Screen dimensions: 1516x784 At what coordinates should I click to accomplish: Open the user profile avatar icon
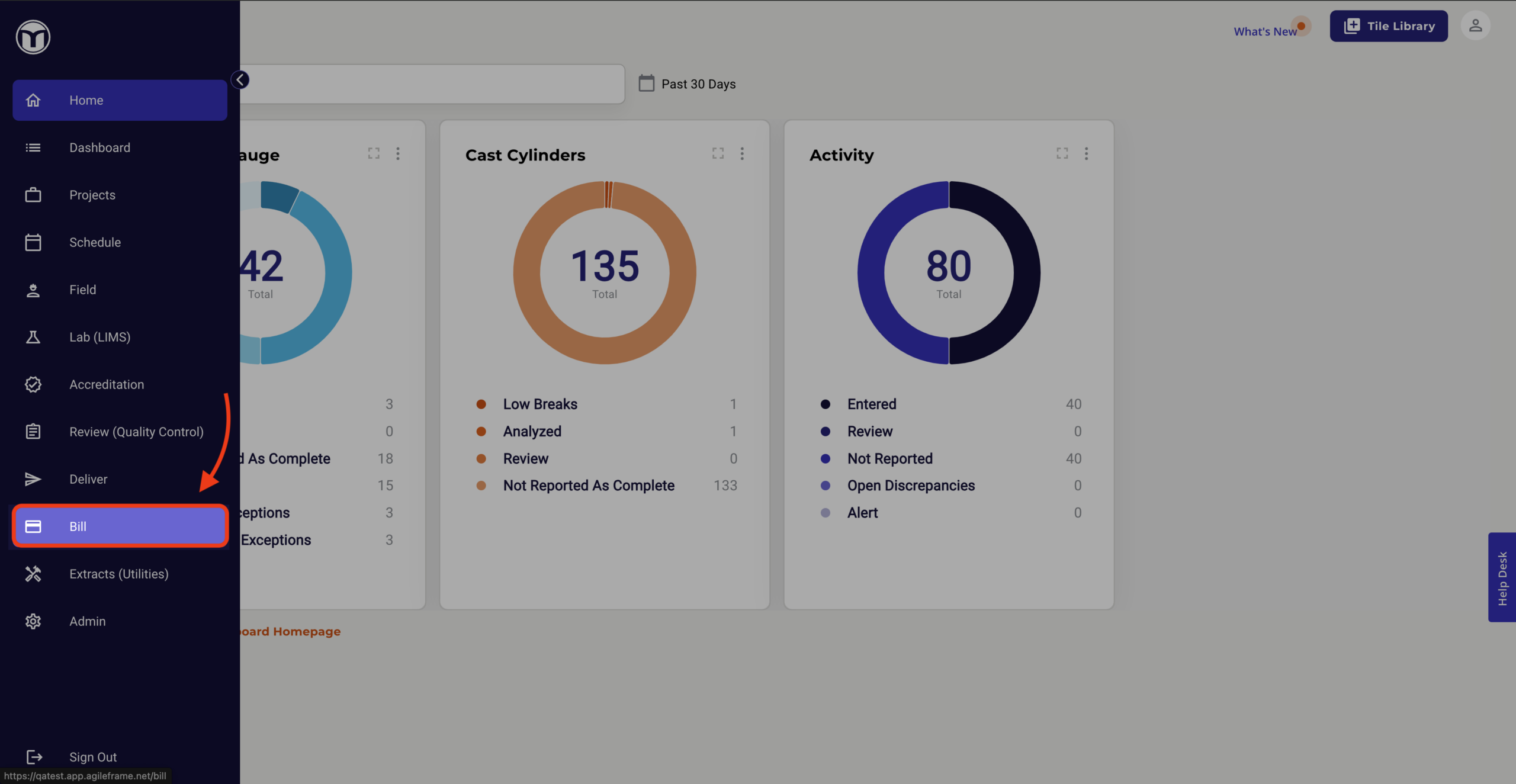pyautogui.click(x=1475, y=26)
